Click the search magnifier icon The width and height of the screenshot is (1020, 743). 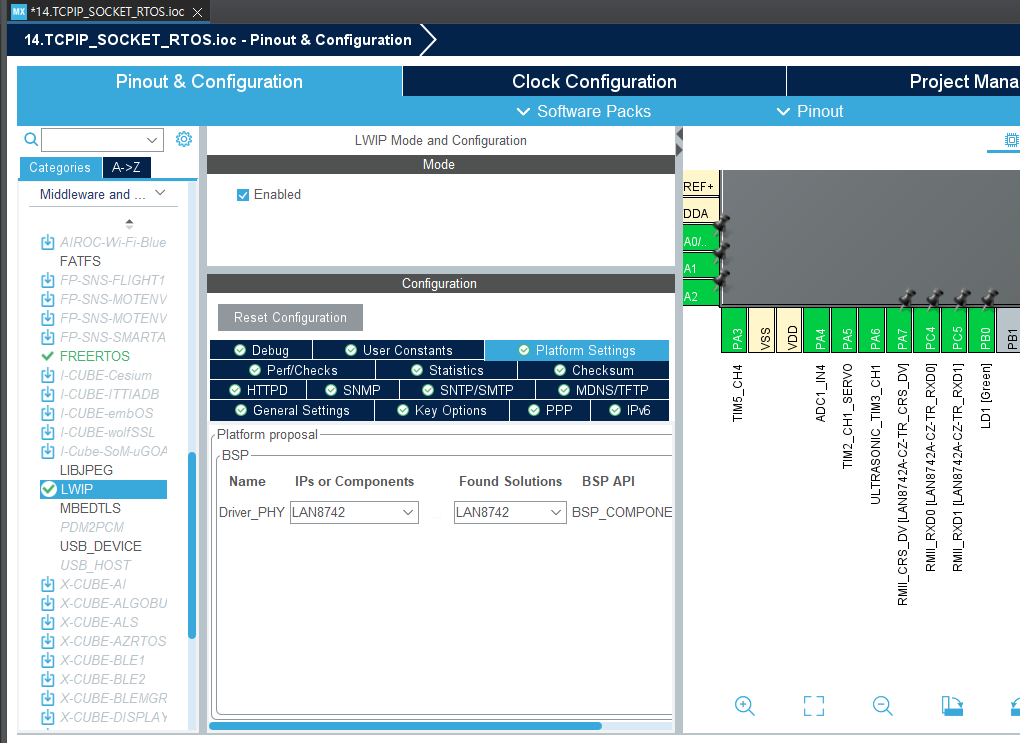[x=31, y=139]
